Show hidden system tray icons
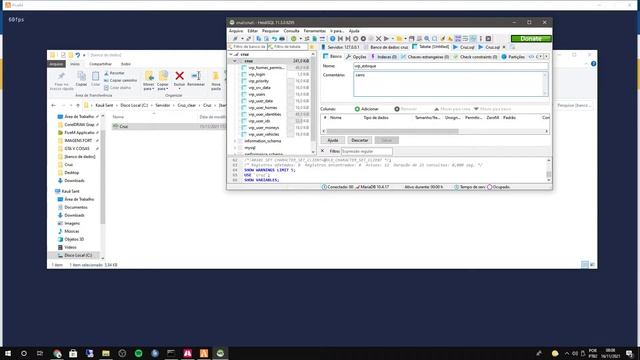Viewport: 640px width, 360px height. 567,353
